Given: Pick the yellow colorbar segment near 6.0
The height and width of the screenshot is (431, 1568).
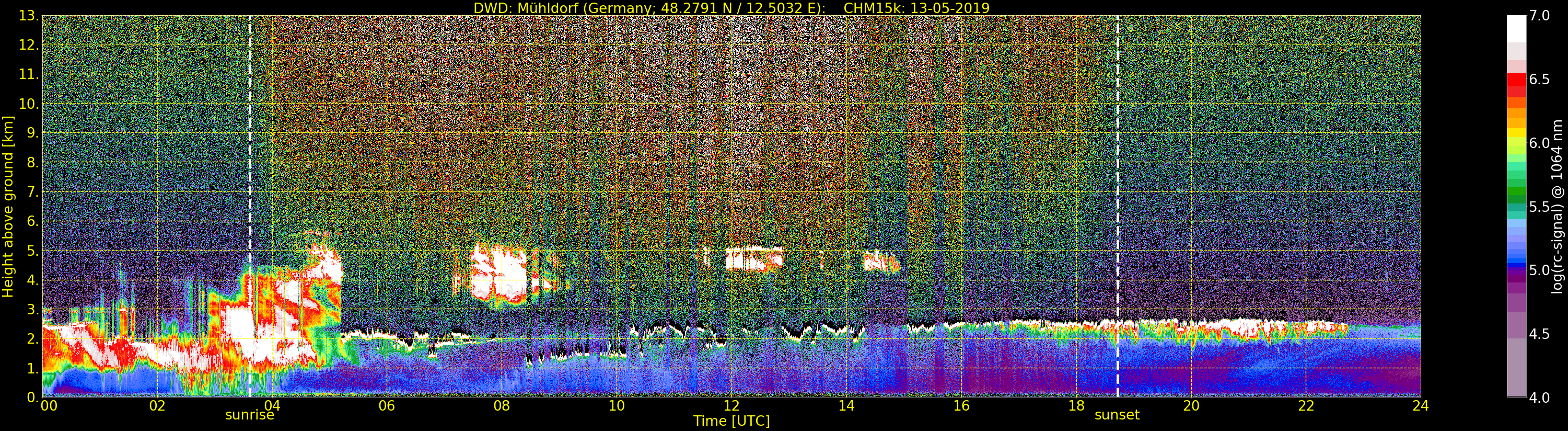Looking at the screenshot, I should point(1516,133).
